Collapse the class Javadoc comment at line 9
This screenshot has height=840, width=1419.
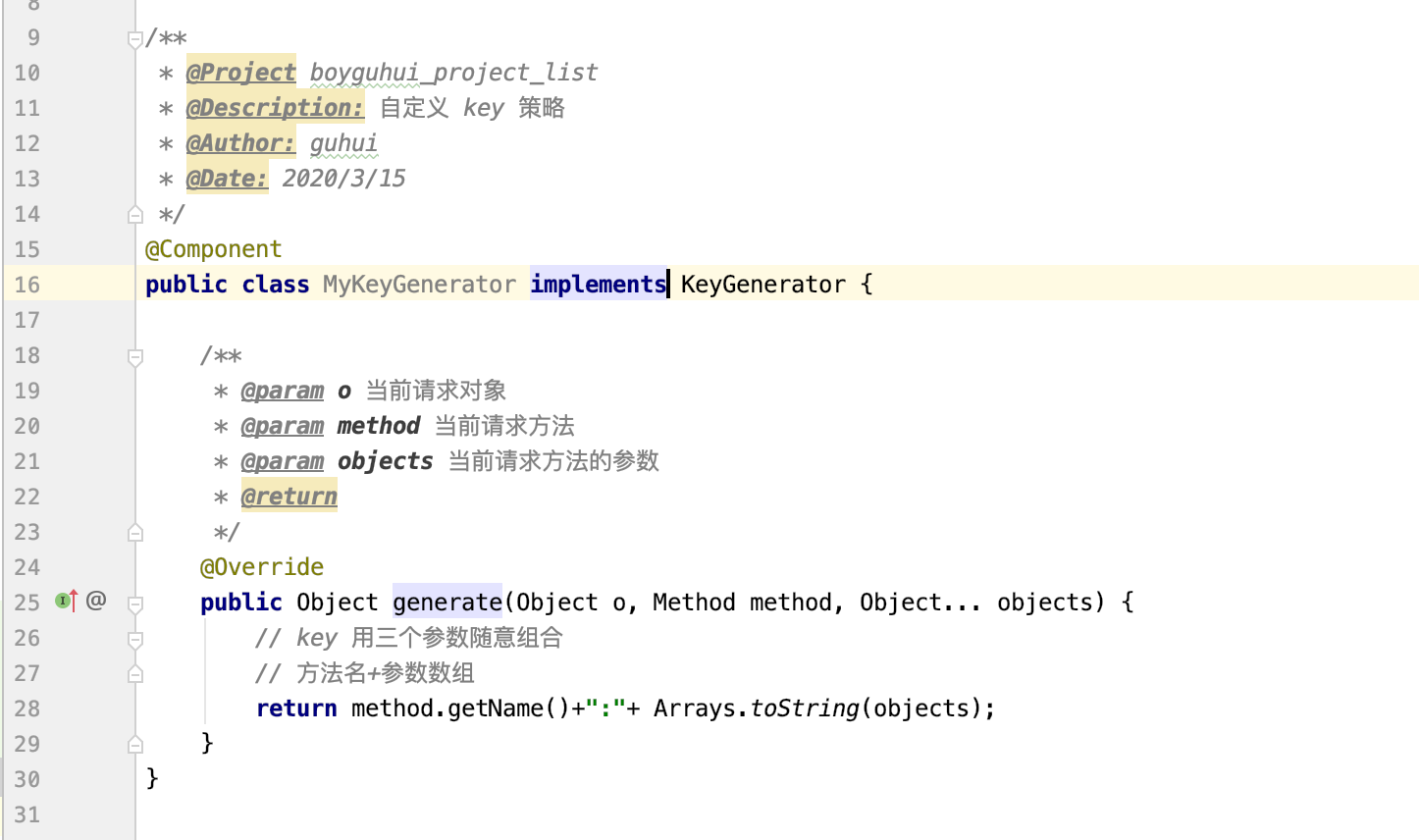(x=135, y=39)
